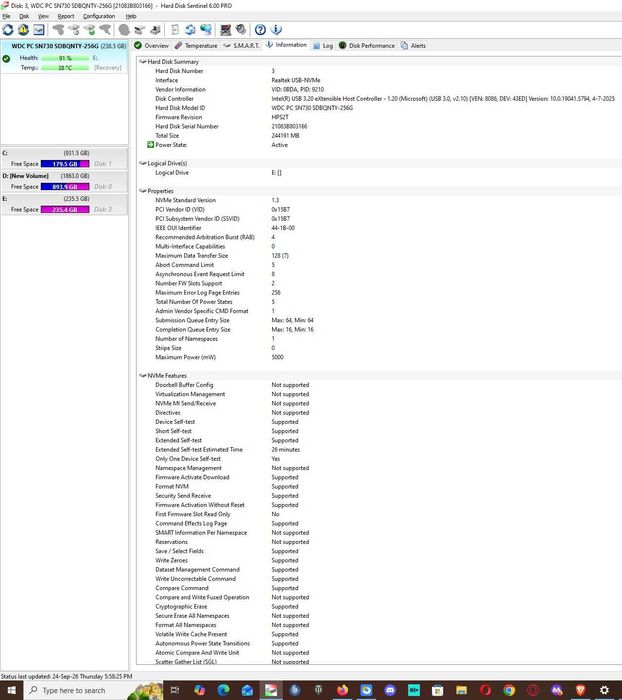Click the Logical Drive value E: []
622x700 pixels.
click(x=276, y=173)
